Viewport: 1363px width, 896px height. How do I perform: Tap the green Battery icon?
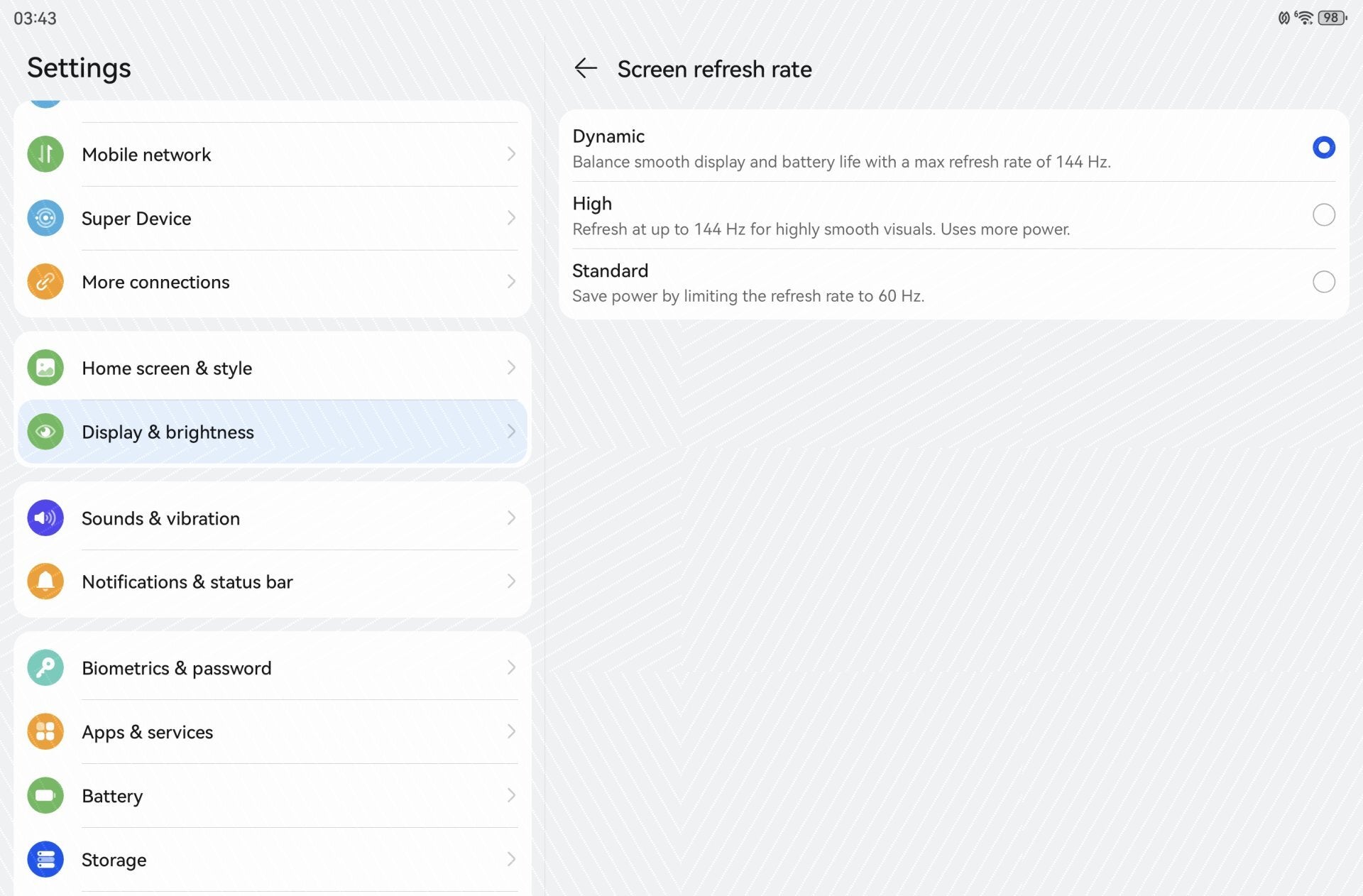tap(45, 795)
